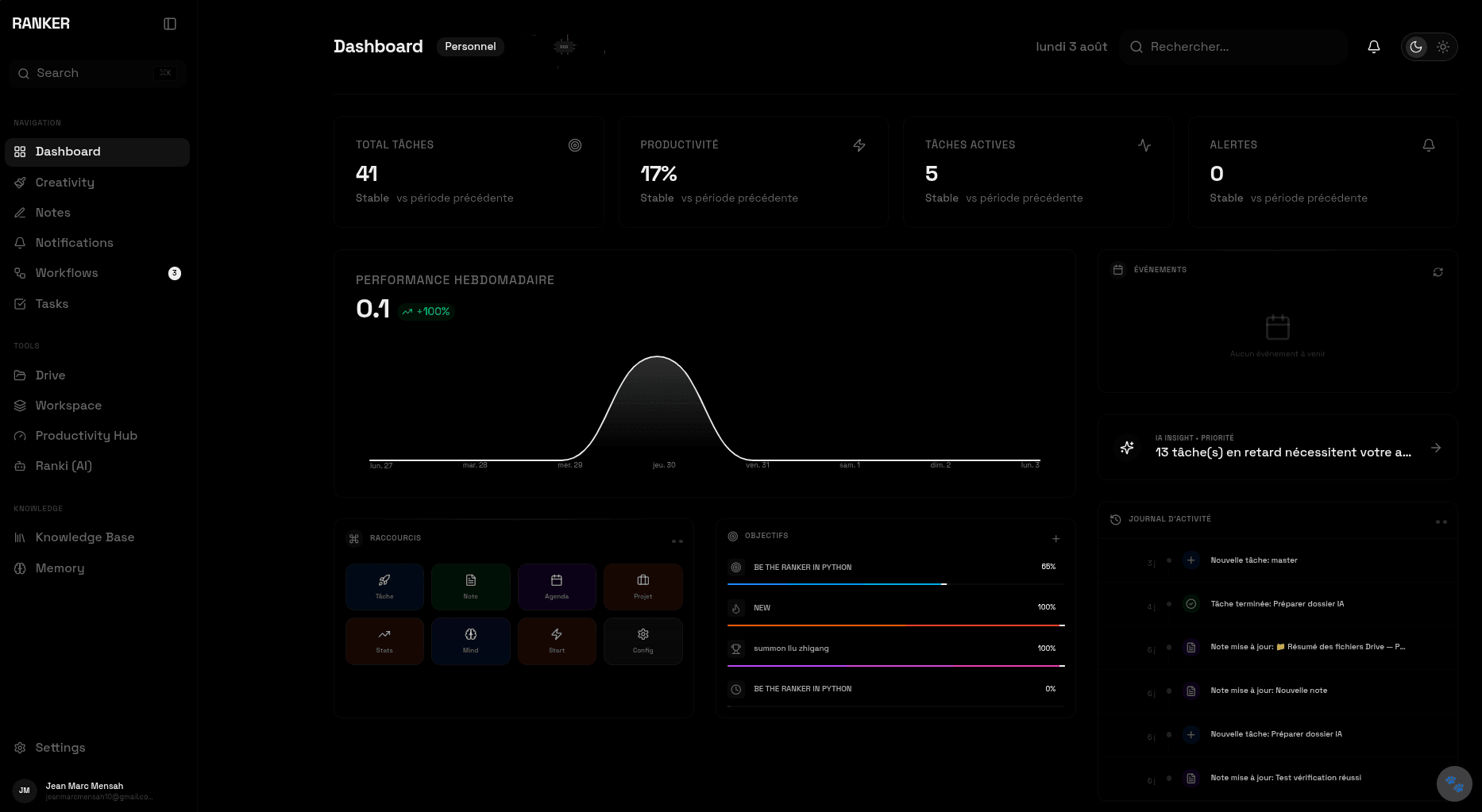Open the Total Tâches card
This screenshot has width=1482, height=812.
(x=469, y=172)
